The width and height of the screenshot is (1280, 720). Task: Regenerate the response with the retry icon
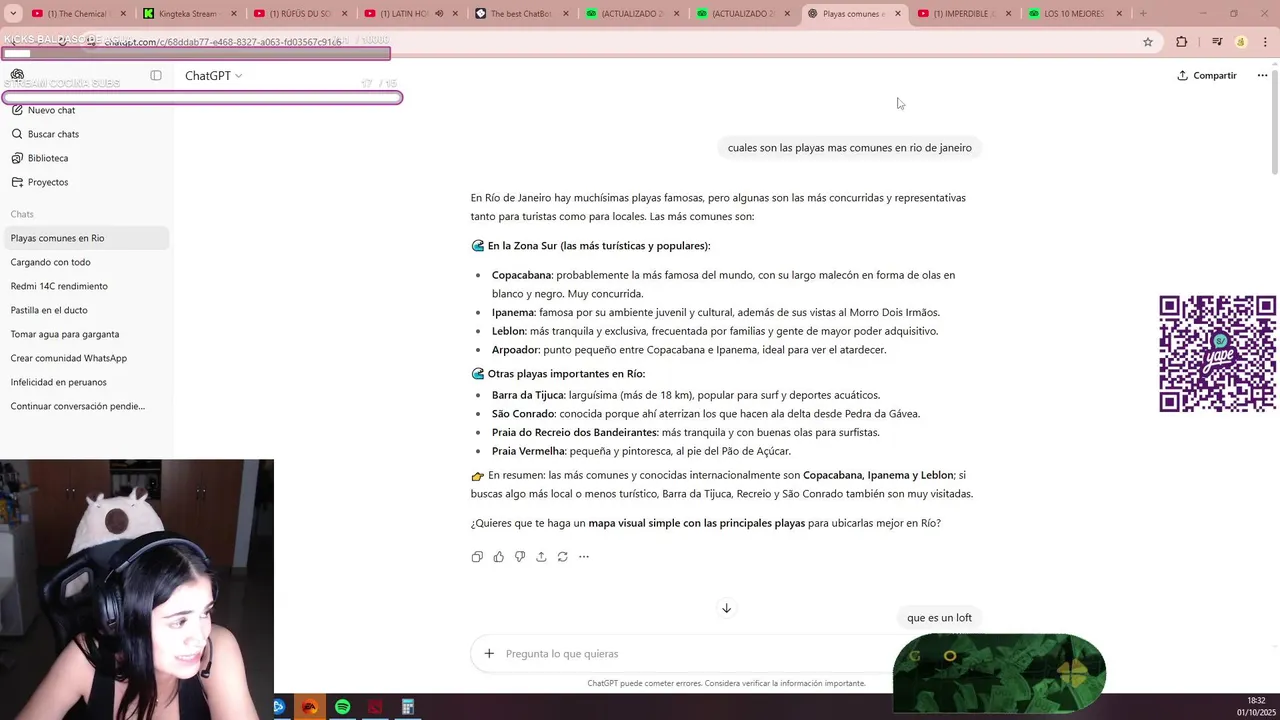562,557
